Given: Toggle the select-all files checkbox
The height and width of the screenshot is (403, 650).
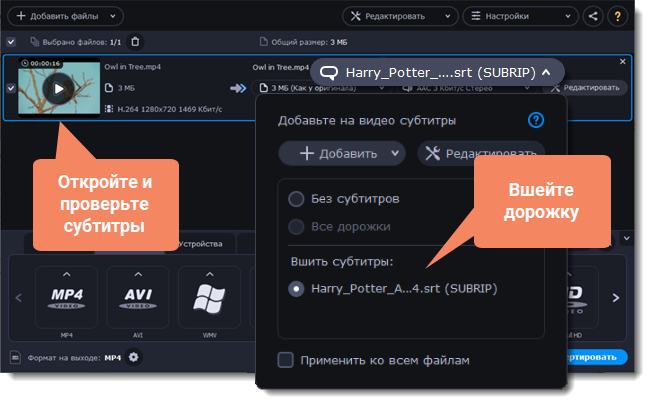Looking at the screenshot, I should click(11, 41).
